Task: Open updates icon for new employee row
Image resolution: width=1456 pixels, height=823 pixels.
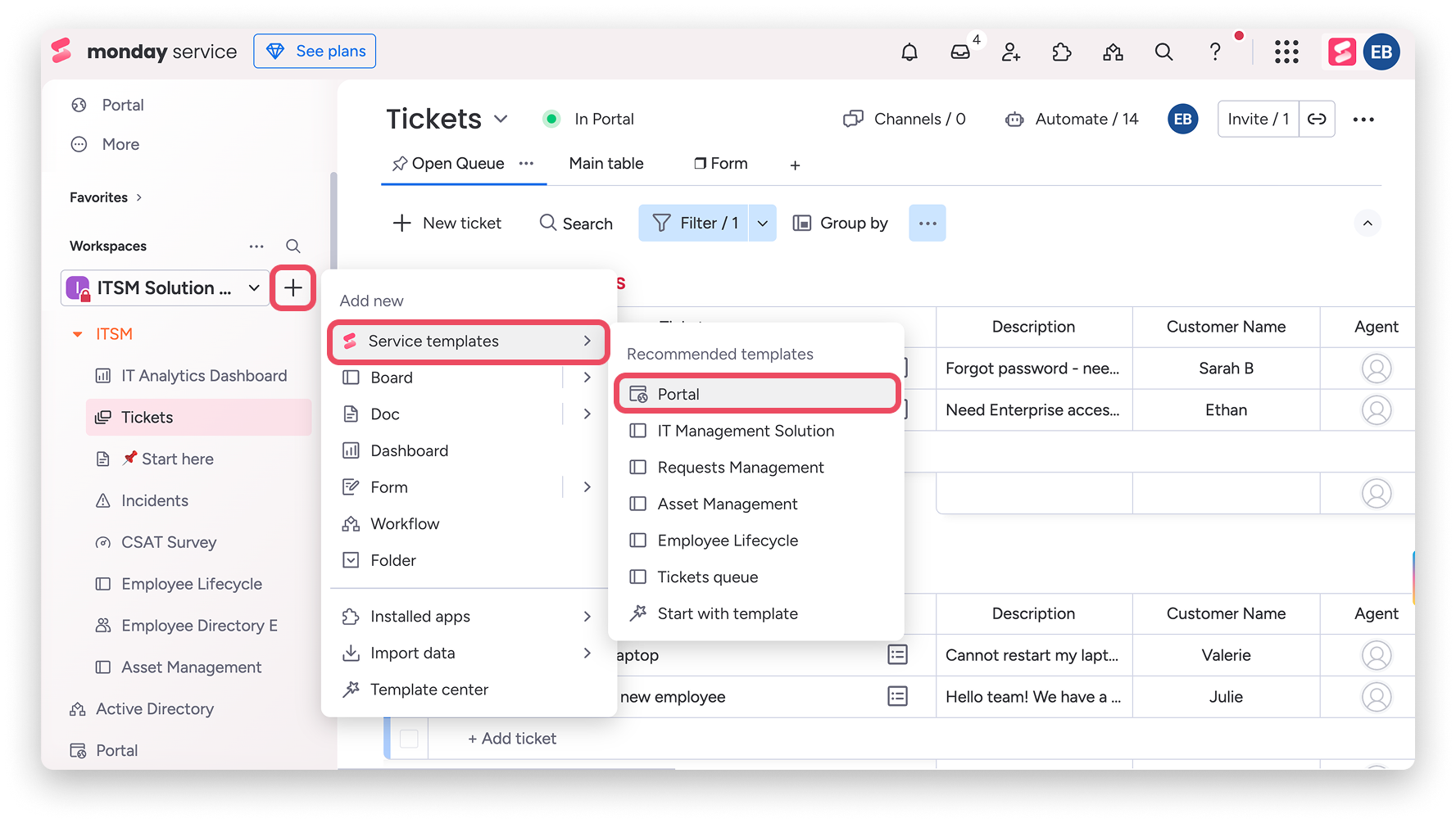Action: tap(898, 696)
